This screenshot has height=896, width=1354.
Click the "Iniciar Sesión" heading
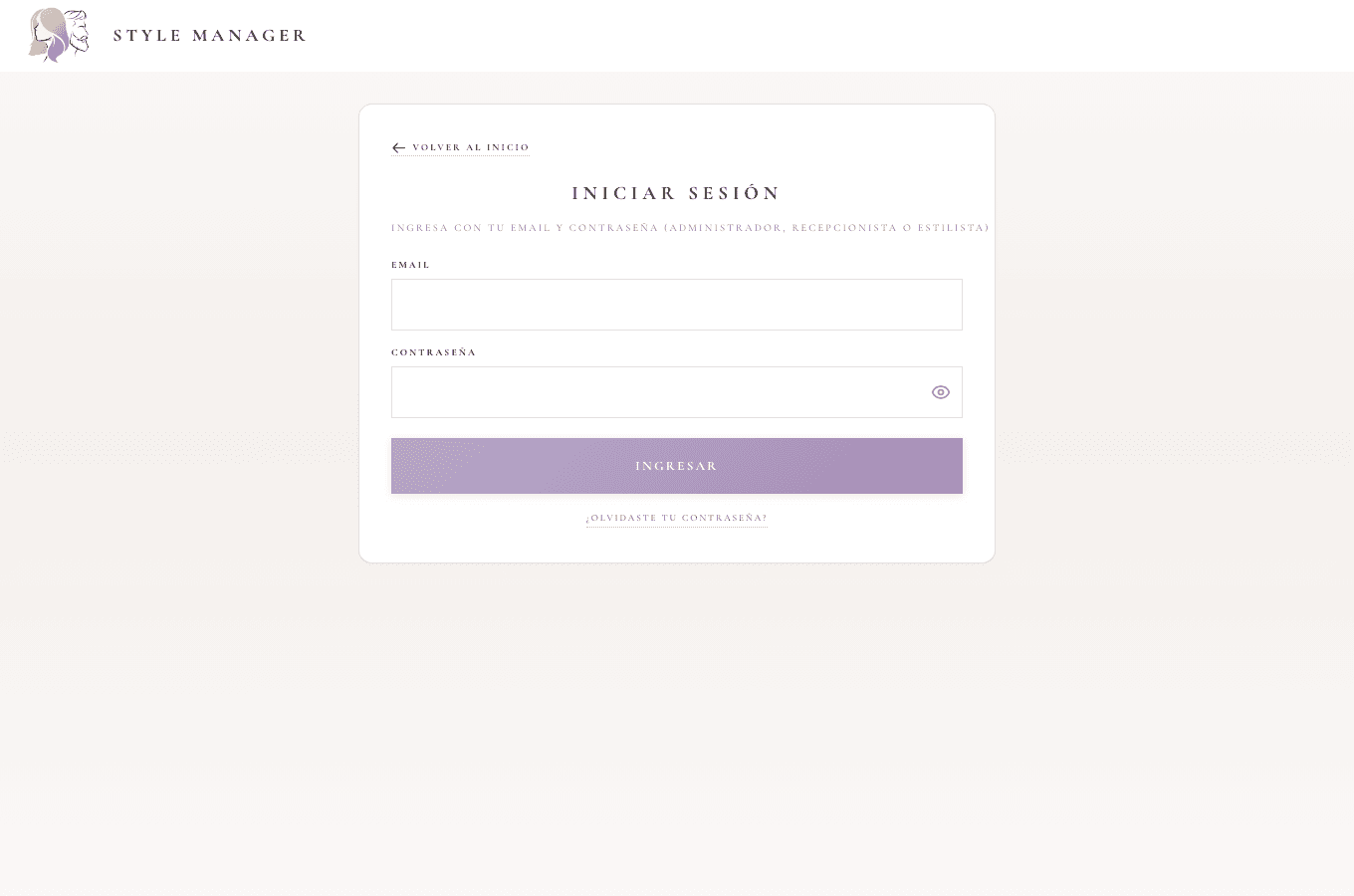[x=676, y=193]
